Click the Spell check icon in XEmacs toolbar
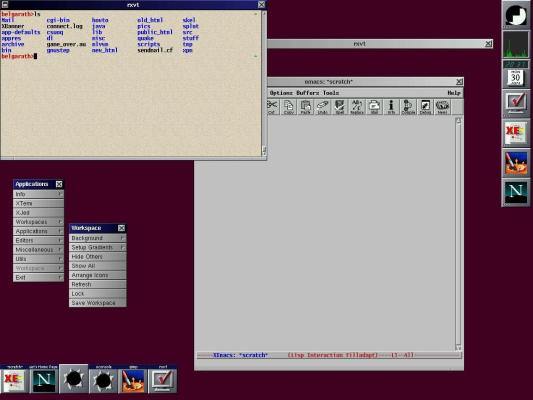 [340, 107]
